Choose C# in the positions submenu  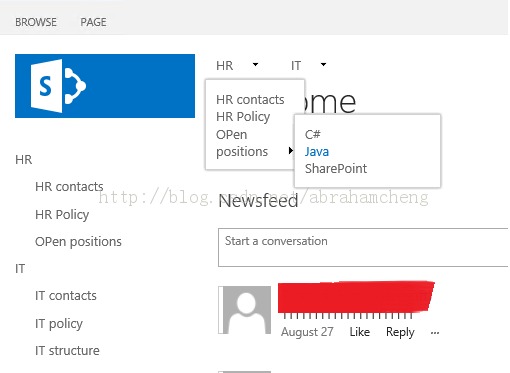click(x=313, y=135)
